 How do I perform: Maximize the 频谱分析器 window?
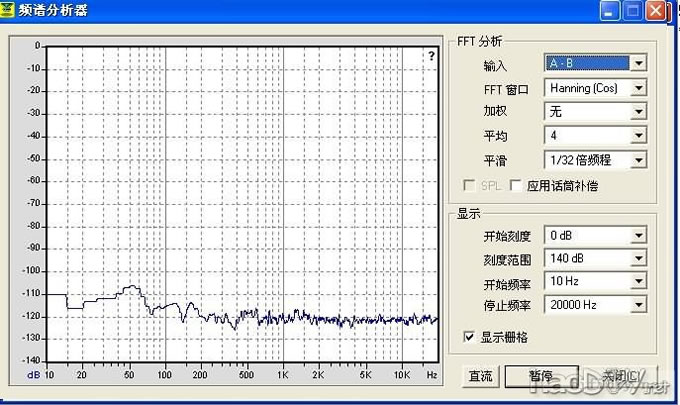[632, 12]
